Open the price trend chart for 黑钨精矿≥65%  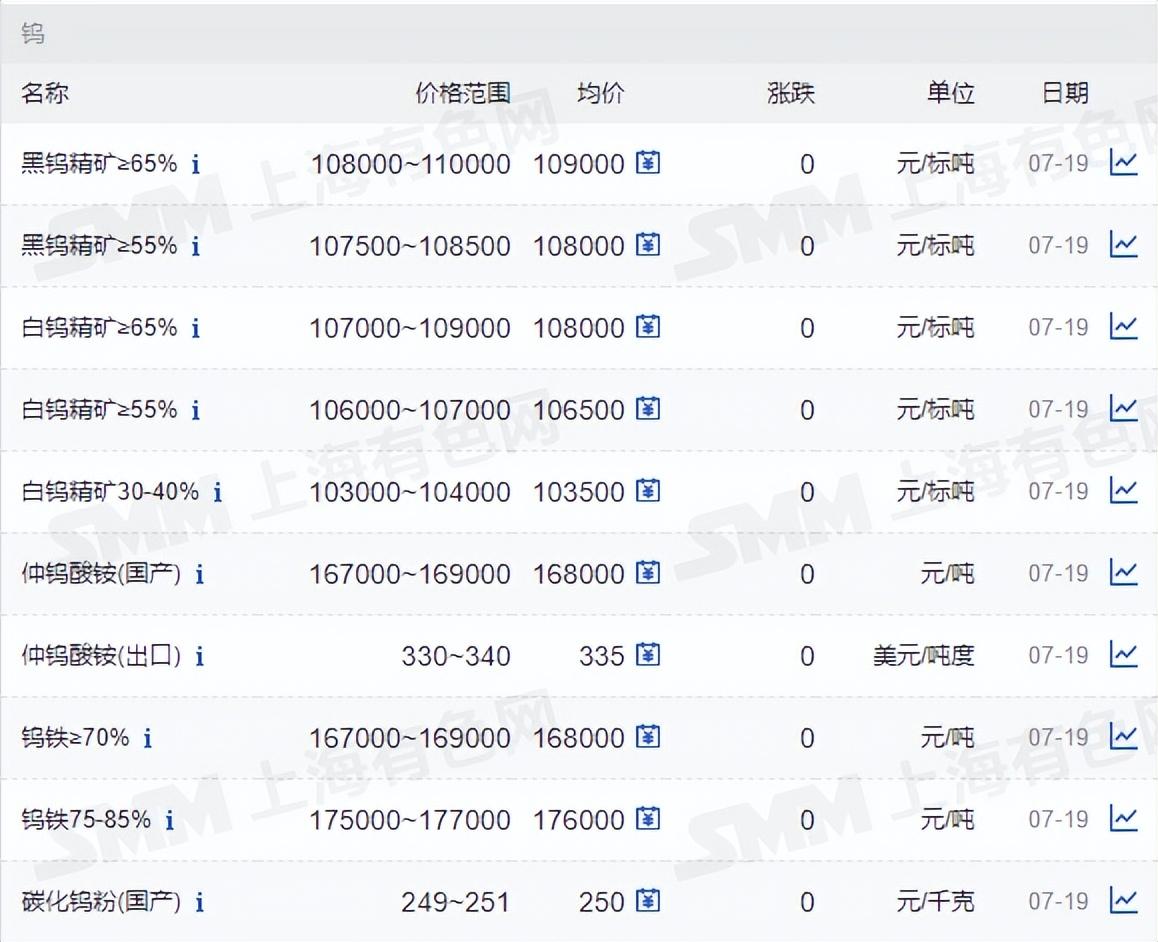(1126, 163)
